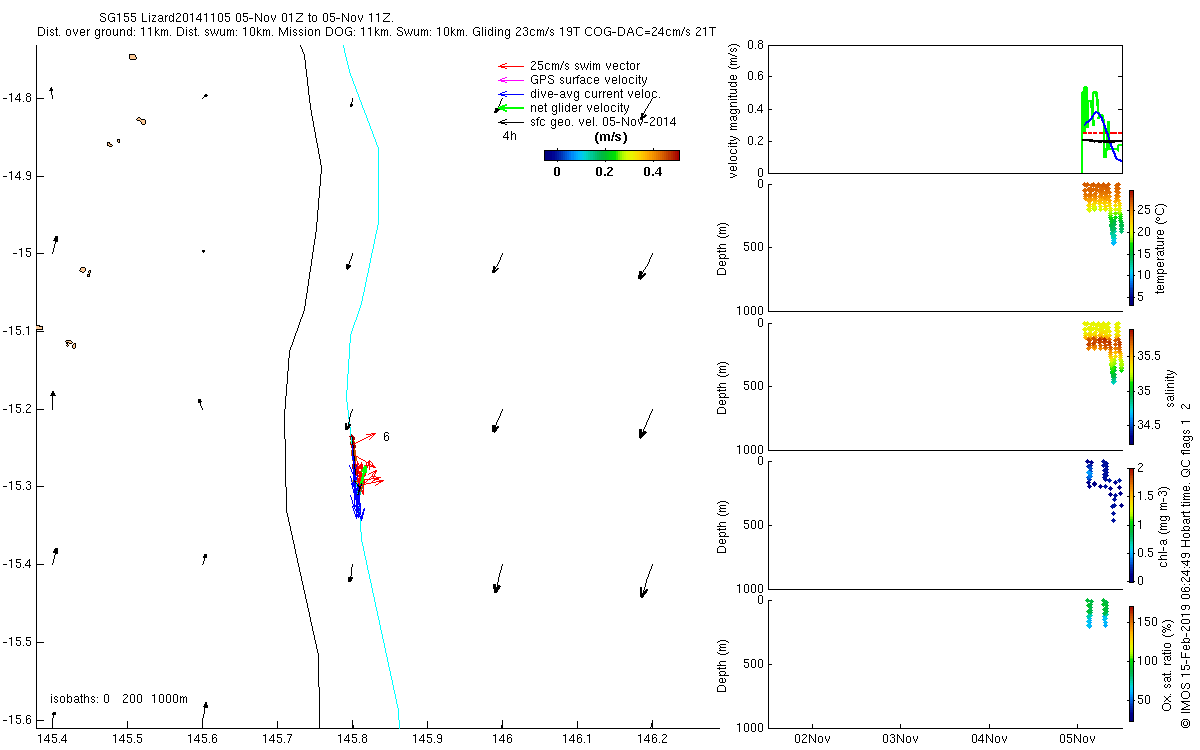
Task: Click the '-15.1' latitude tick label
Action: coord(17,331)
